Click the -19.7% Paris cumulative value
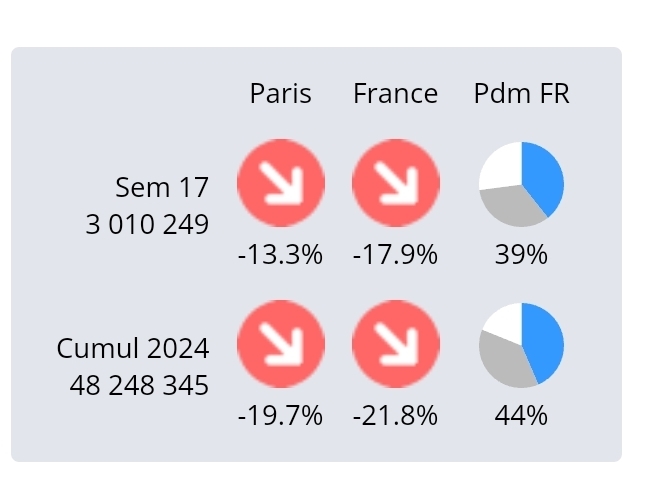The width and height of the screenshot is (656, 490). (x=280, y=415)
